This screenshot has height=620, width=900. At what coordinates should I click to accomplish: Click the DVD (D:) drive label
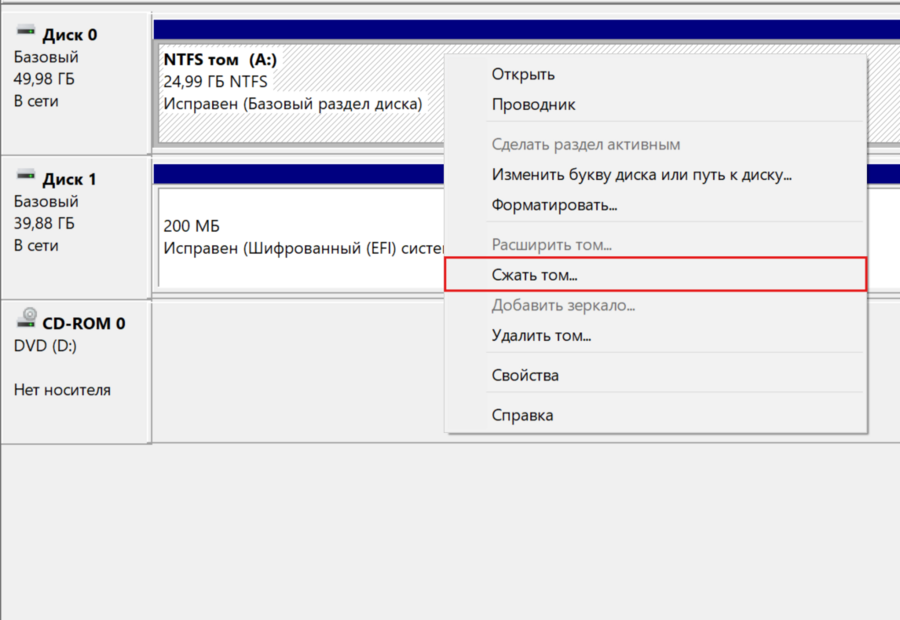tap(45, 346)
